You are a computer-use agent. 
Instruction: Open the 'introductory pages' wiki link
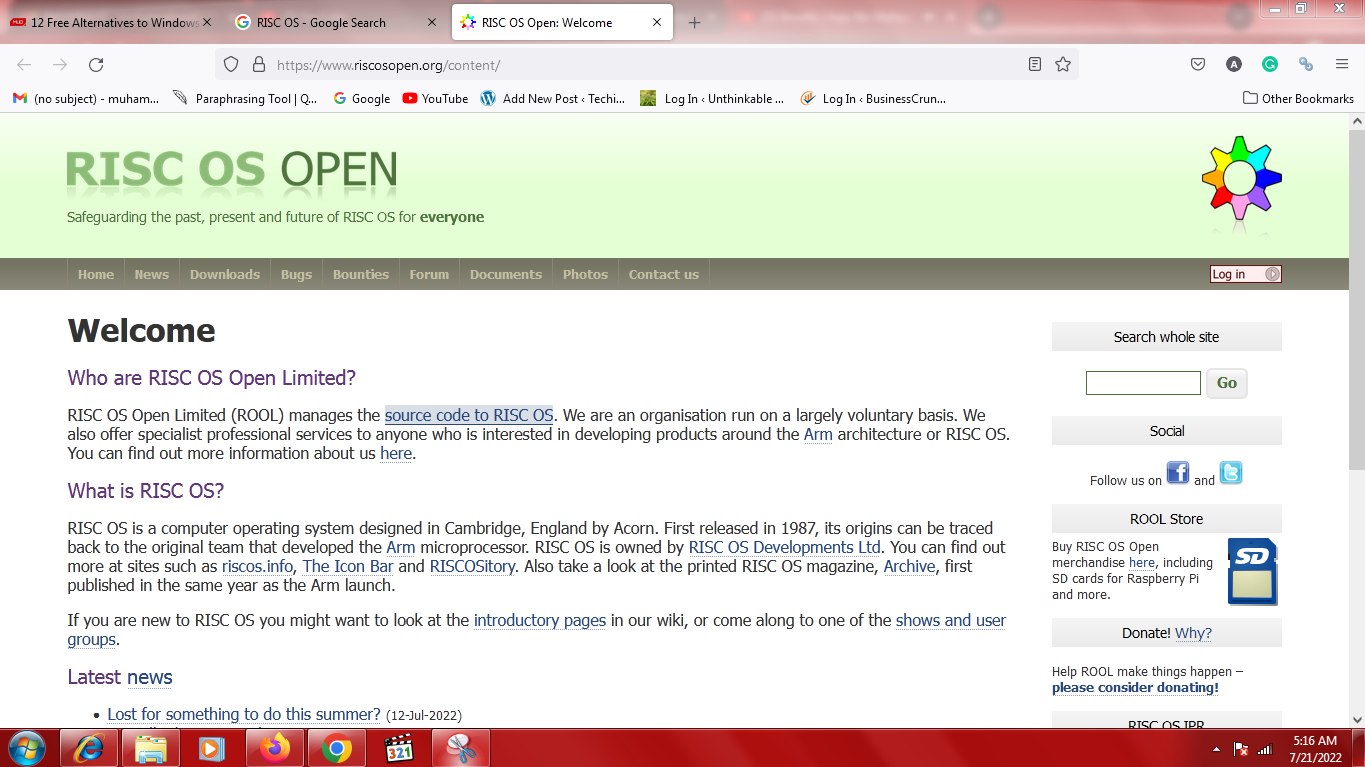[x=540, y=620]
